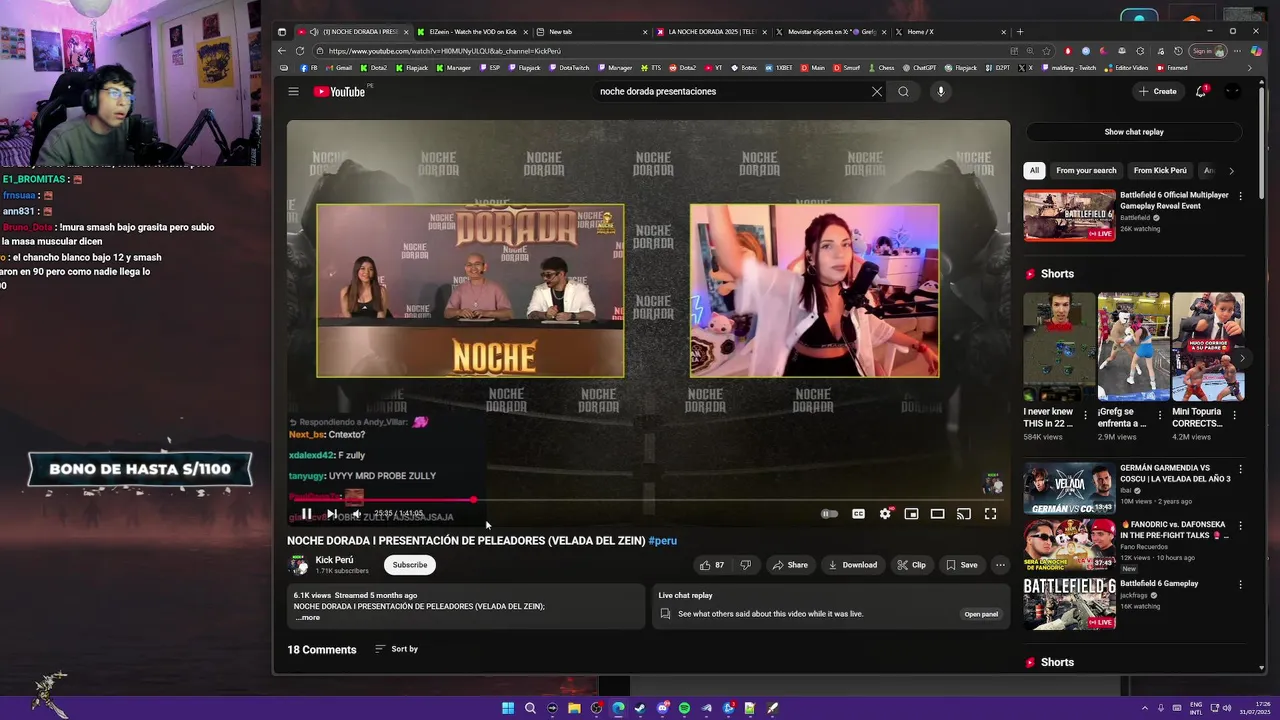The image size is (1280, 720).
Task: Show hidden system tray icons
Action: (x=1145, y=708)
